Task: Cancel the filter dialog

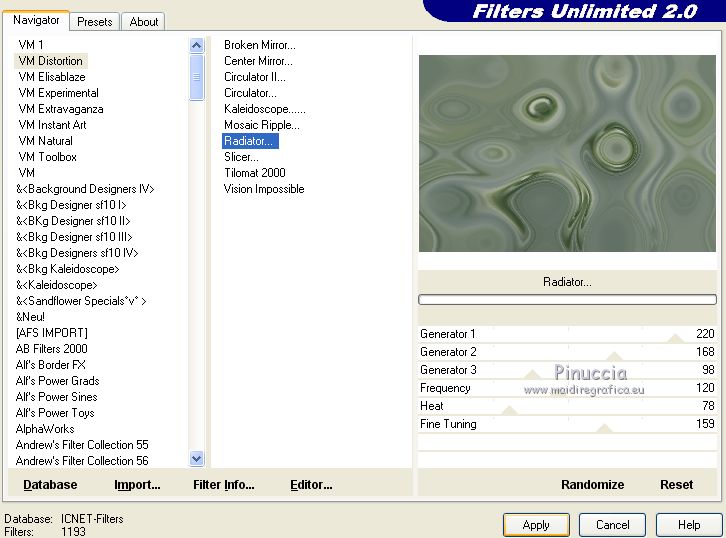Action: [613, 525]
